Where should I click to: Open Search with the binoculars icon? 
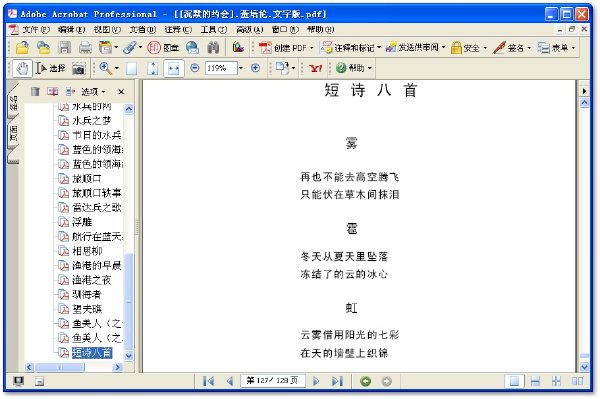coord(214,47)
